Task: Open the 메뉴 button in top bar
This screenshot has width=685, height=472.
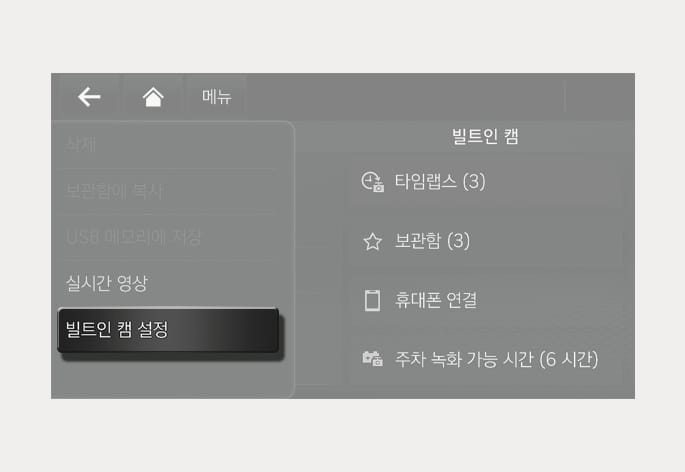Action: pos(217,97)
